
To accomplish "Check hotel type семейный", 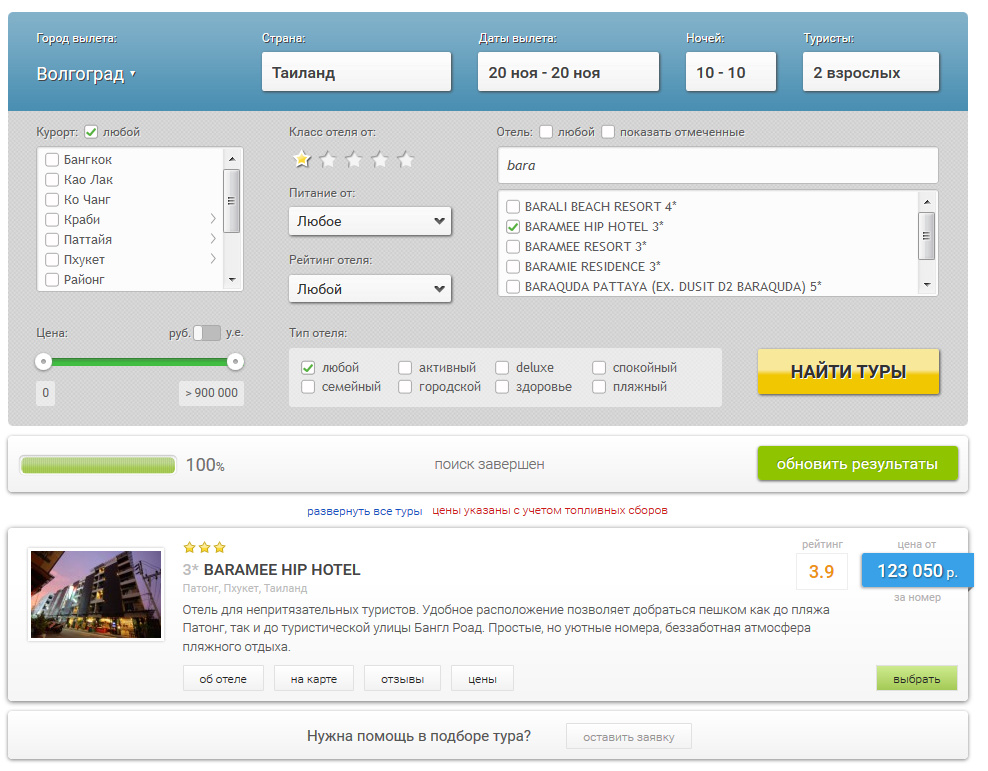I will (x=308, y=387).
